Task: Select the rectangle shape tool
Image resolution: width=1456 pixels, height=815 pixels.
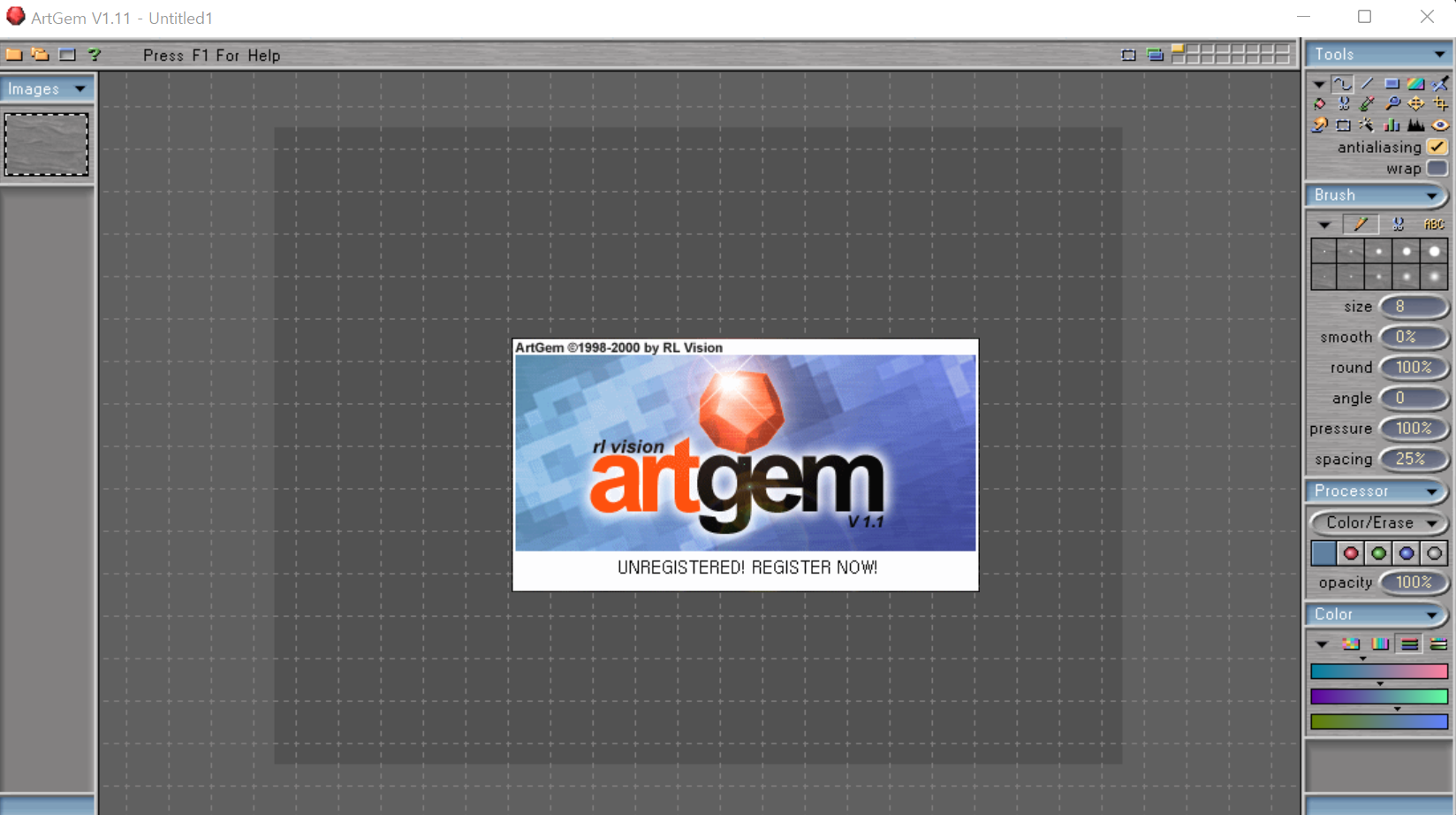Action: (x=1392, y=84)
